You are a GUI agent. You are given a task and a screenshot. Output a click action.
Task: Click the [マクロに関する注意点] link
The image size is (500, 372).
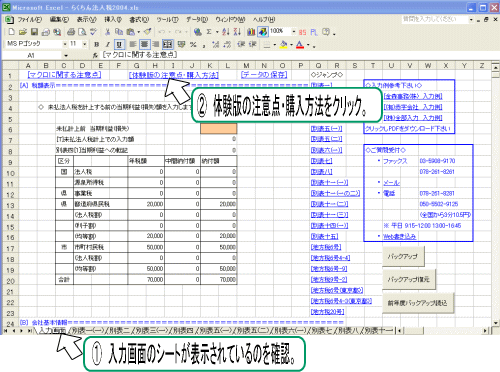(64, 75)
